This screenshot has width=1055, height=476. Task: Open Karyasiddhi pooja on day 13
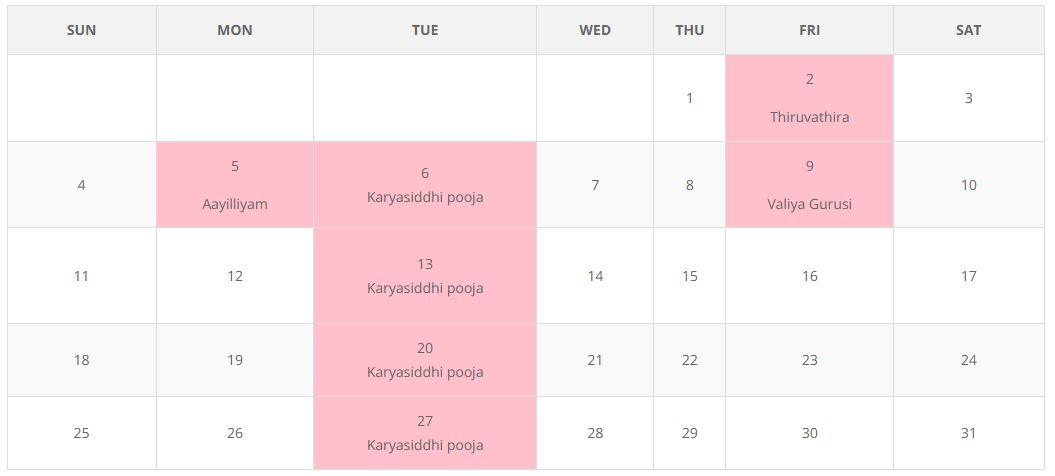coord(425,288)
